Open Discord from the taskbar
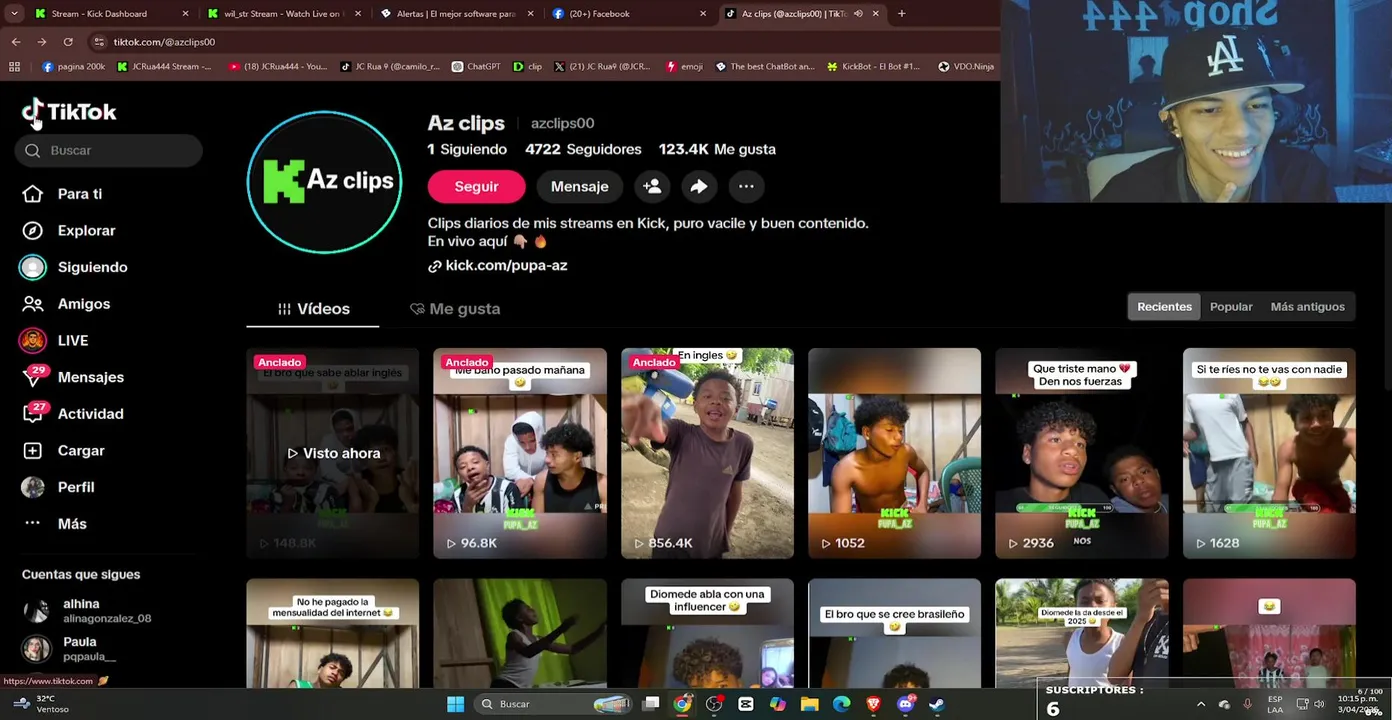1392x720 pixels. coord(905,704)
